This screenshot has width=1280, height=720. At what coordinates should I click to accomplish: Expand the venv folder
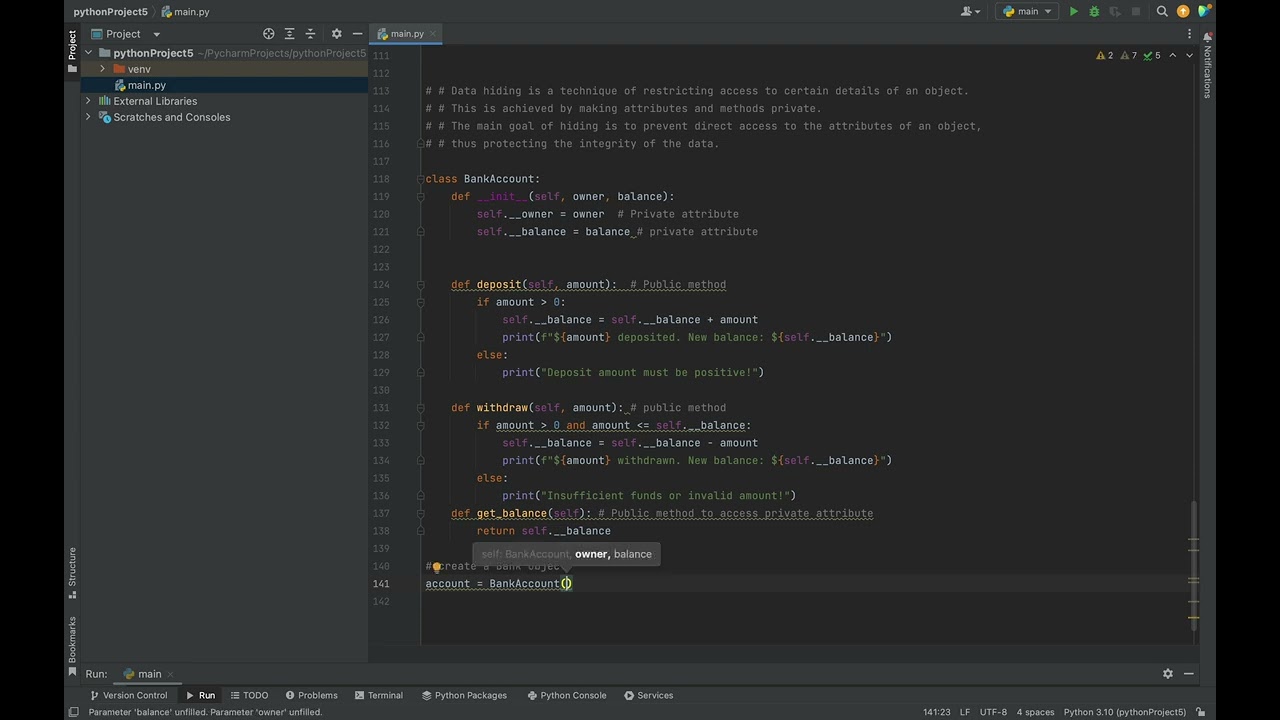click(x=102, y=69)
